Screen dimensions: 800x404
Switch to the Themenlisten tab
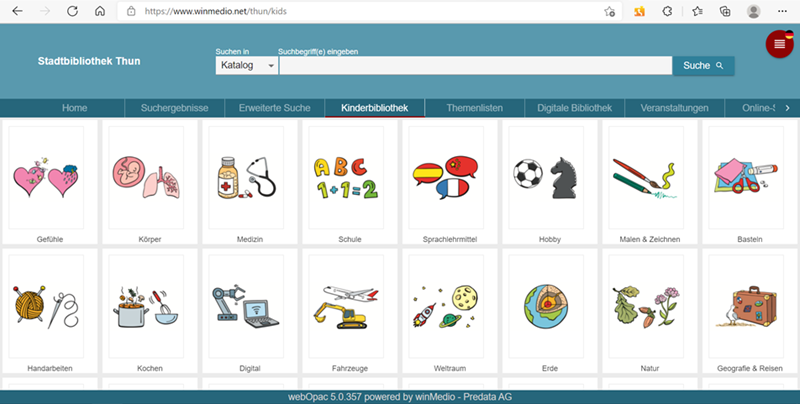click(474, 108)
